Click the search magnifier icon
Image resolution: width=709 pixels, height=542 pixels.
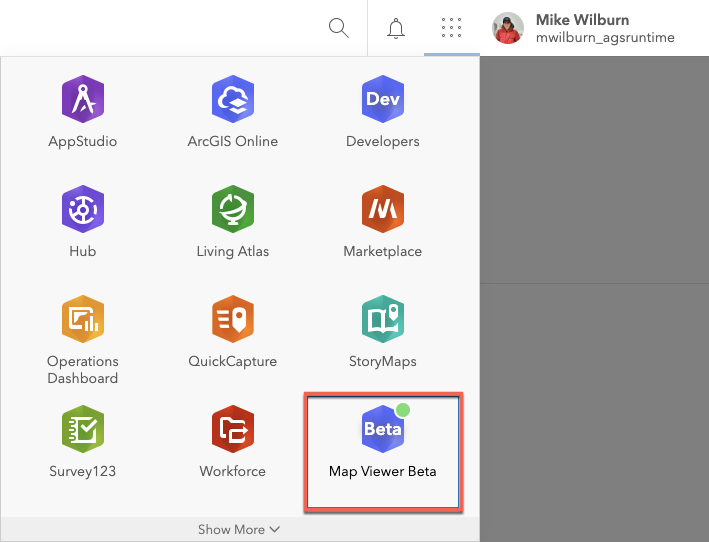point(339,28)
